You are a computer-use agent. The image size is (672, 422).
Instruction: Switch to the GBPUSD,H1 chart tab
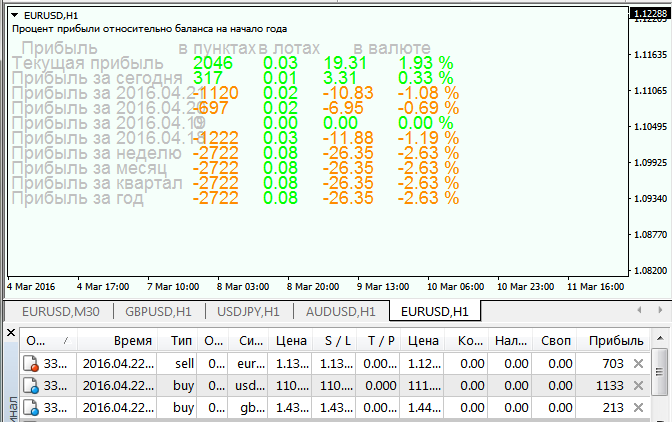coord(158,311)
